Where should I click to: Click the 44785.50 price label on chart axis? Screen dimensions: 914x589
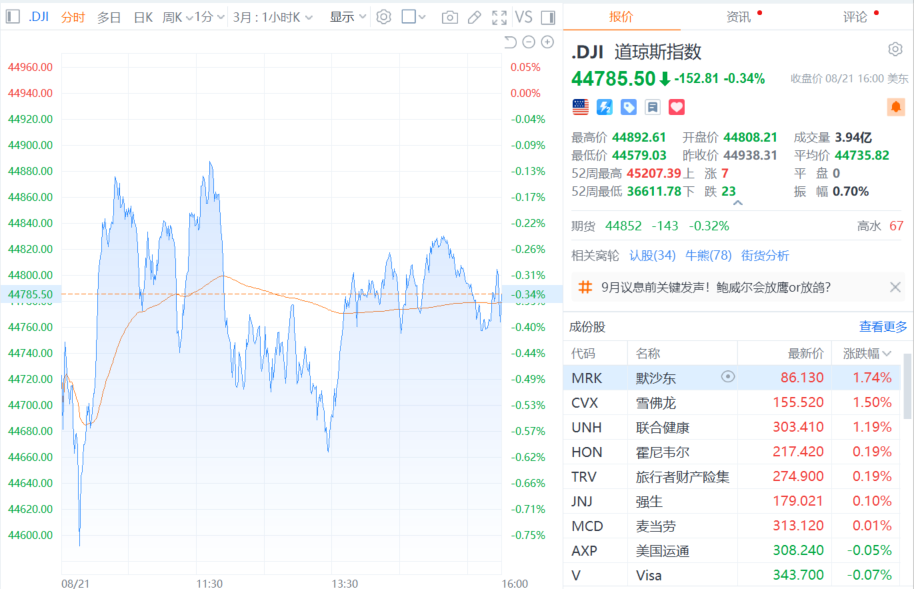click(x=30, y=294)
